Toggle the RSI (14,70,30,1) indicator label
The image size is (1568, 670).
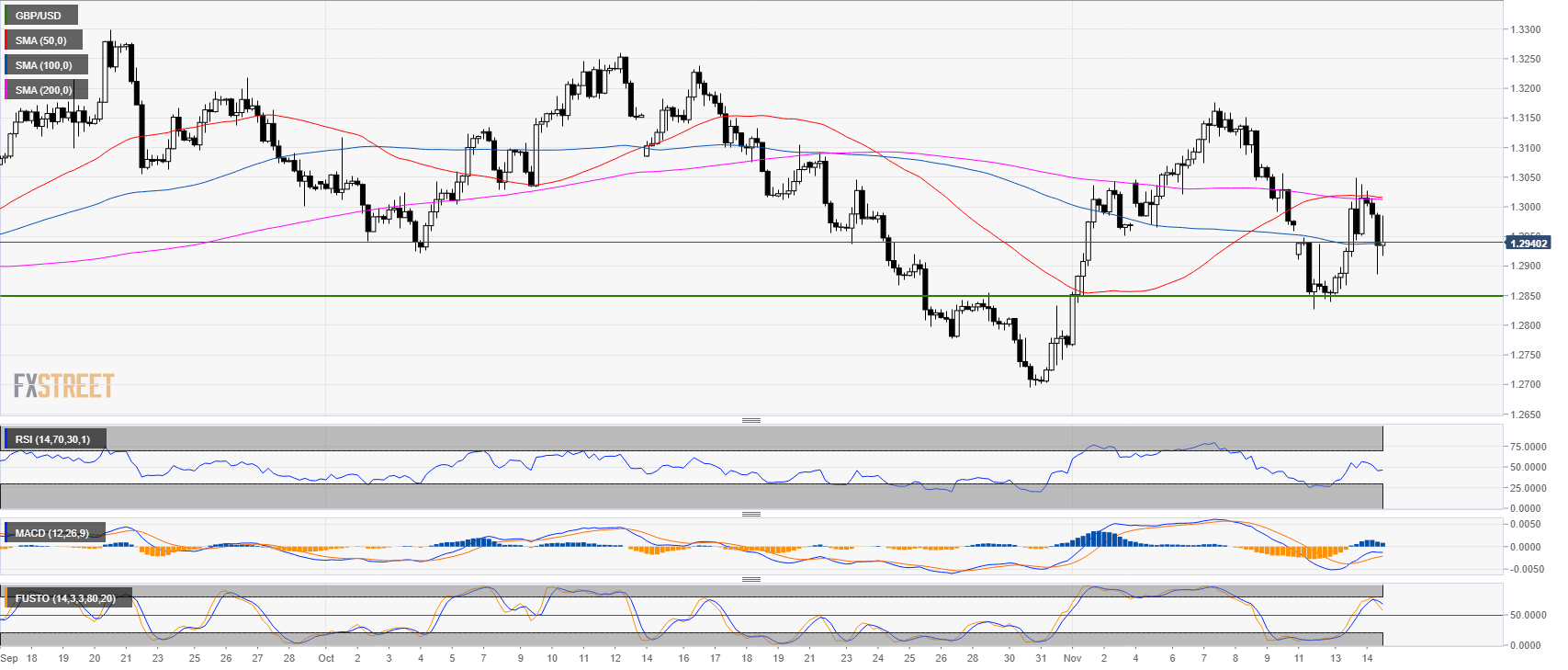click(52, 439)
